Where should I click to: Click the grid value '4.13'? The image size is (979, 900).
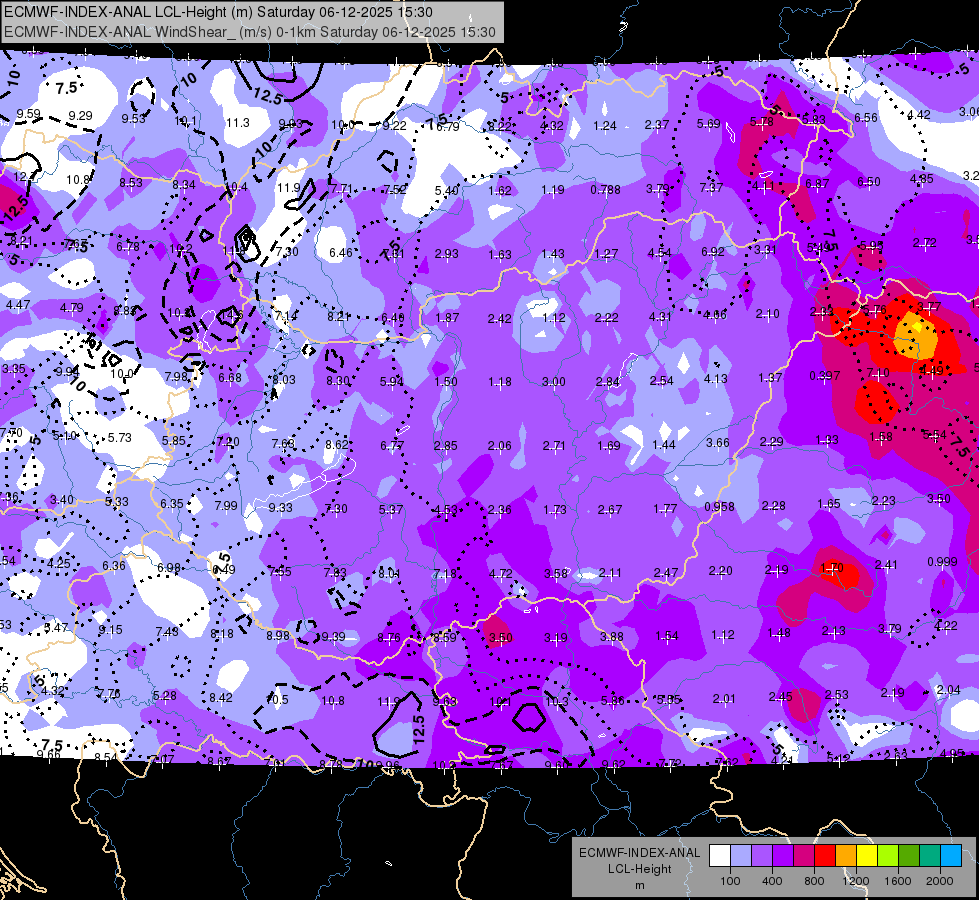pos(716,378)
